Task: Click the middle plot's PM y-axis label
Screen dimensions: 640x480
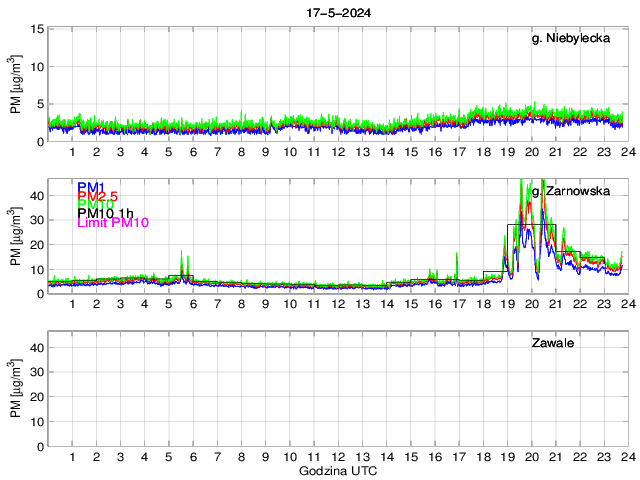Action: (x=17, y=237)
